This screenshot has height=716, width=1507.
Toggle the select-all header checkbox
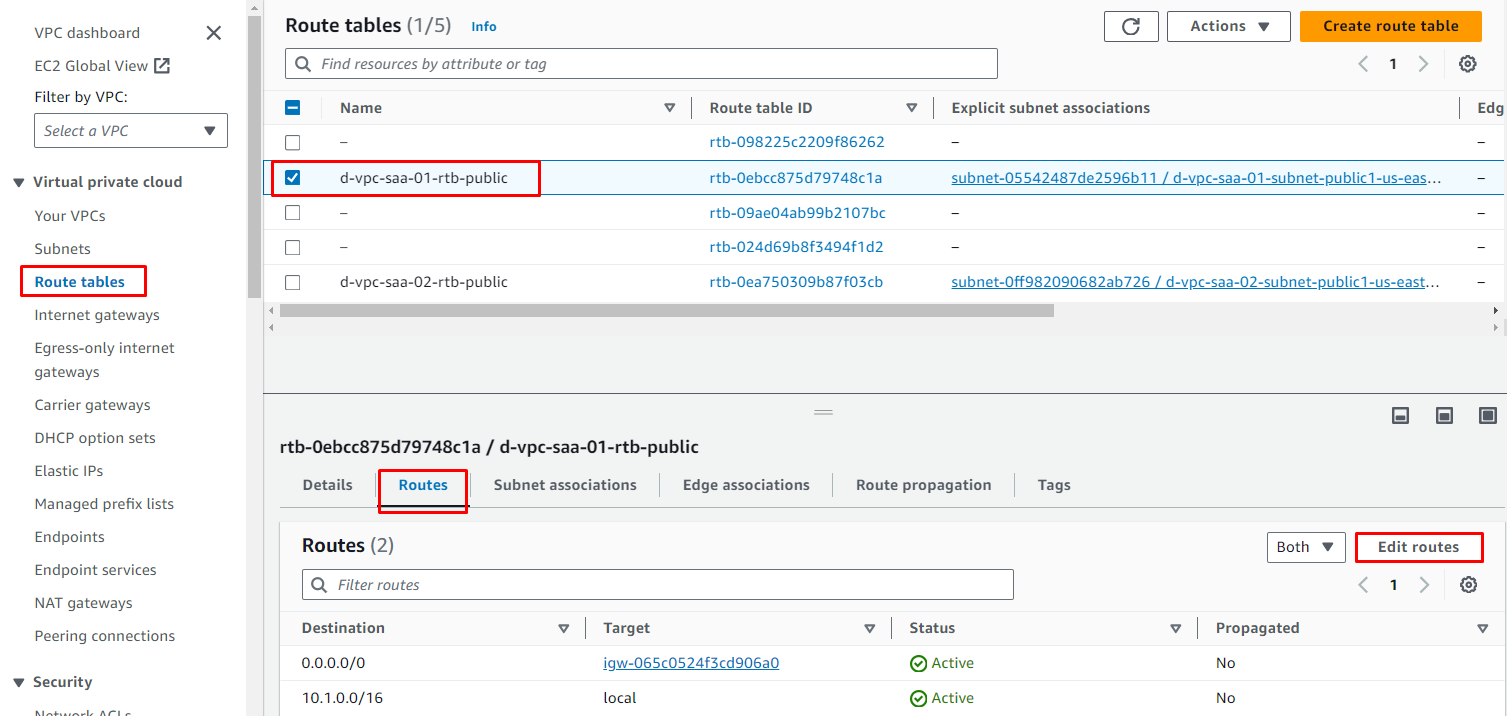pos(293,108)
